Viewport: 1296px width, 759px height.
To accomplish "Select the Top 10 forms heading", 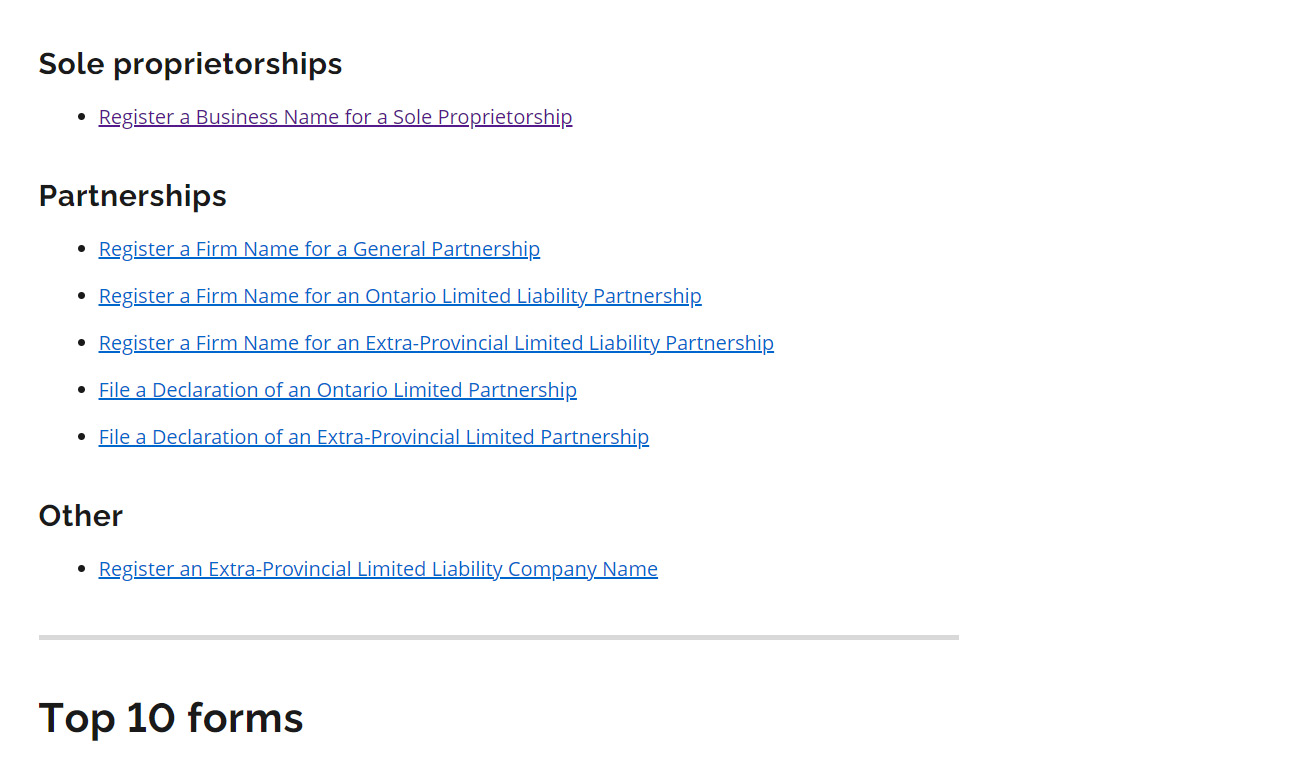I will (171, 718).
